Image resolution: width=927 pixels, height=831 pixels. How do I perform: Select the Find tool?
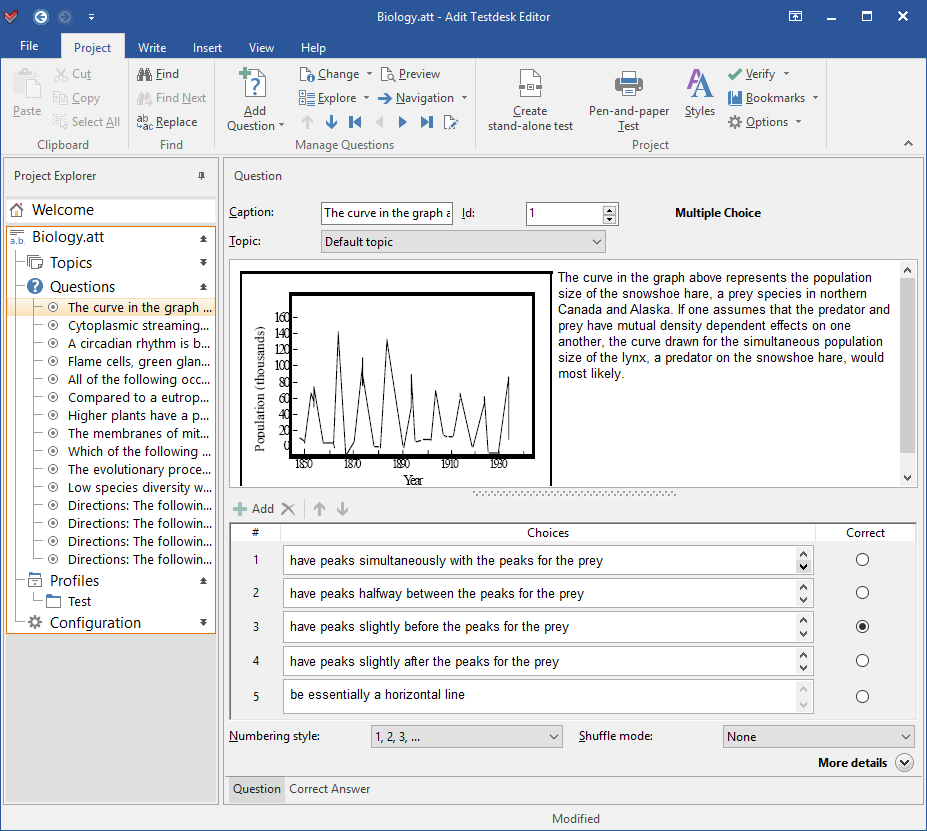tap(158, 74)
